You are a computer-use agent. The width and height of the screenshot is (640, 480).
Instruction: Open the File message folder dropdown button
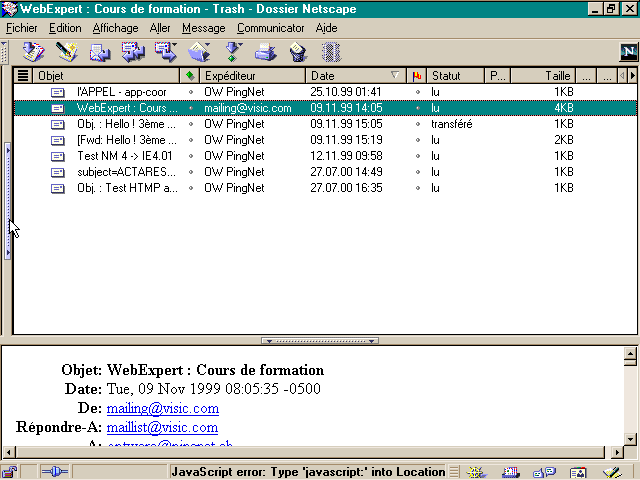pyautogui.click(x=199, y=52)
